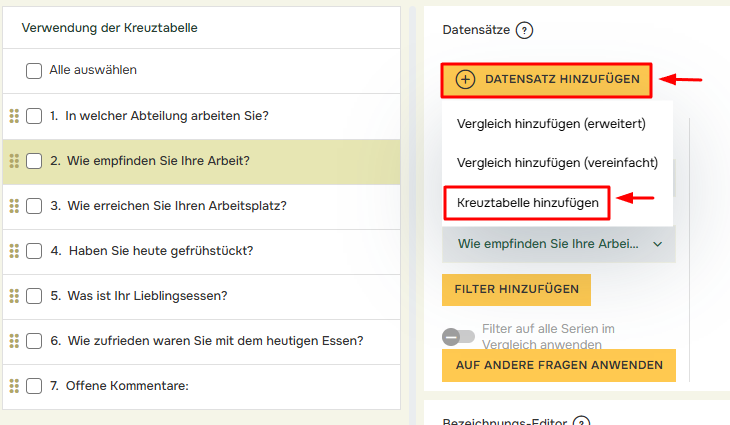
Task: Click the drag handle for question 2
Action: pos(14,161)
